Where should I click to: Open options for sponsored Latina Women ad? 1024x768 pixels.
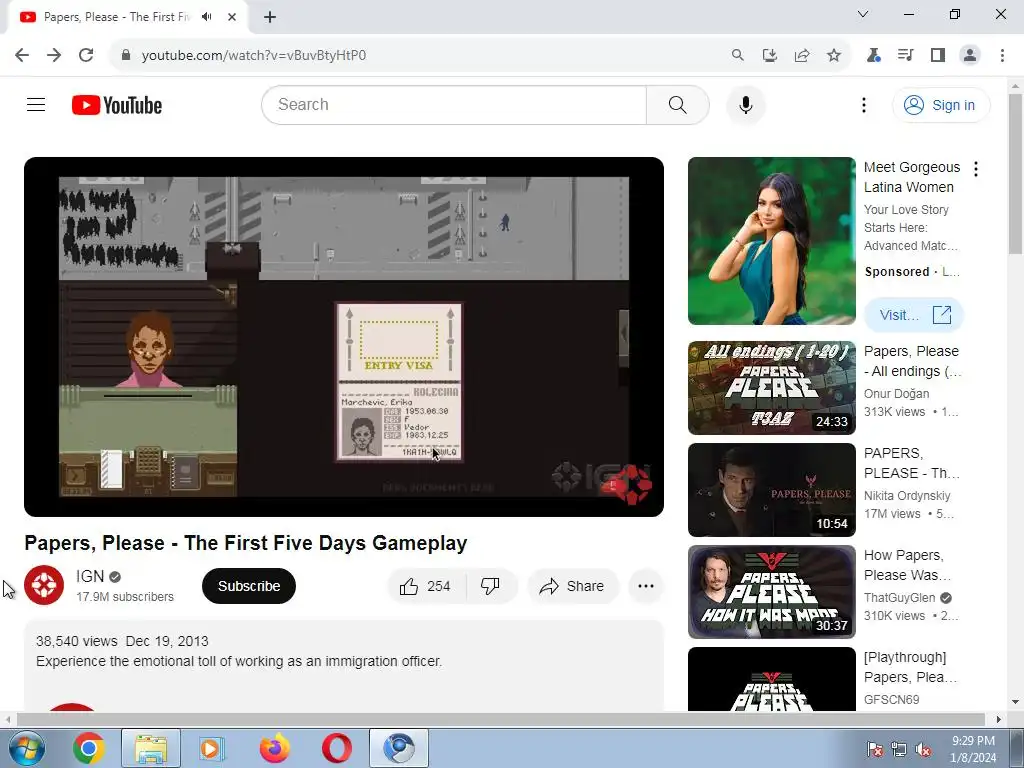pyautogui.click(x=976, y=169)
